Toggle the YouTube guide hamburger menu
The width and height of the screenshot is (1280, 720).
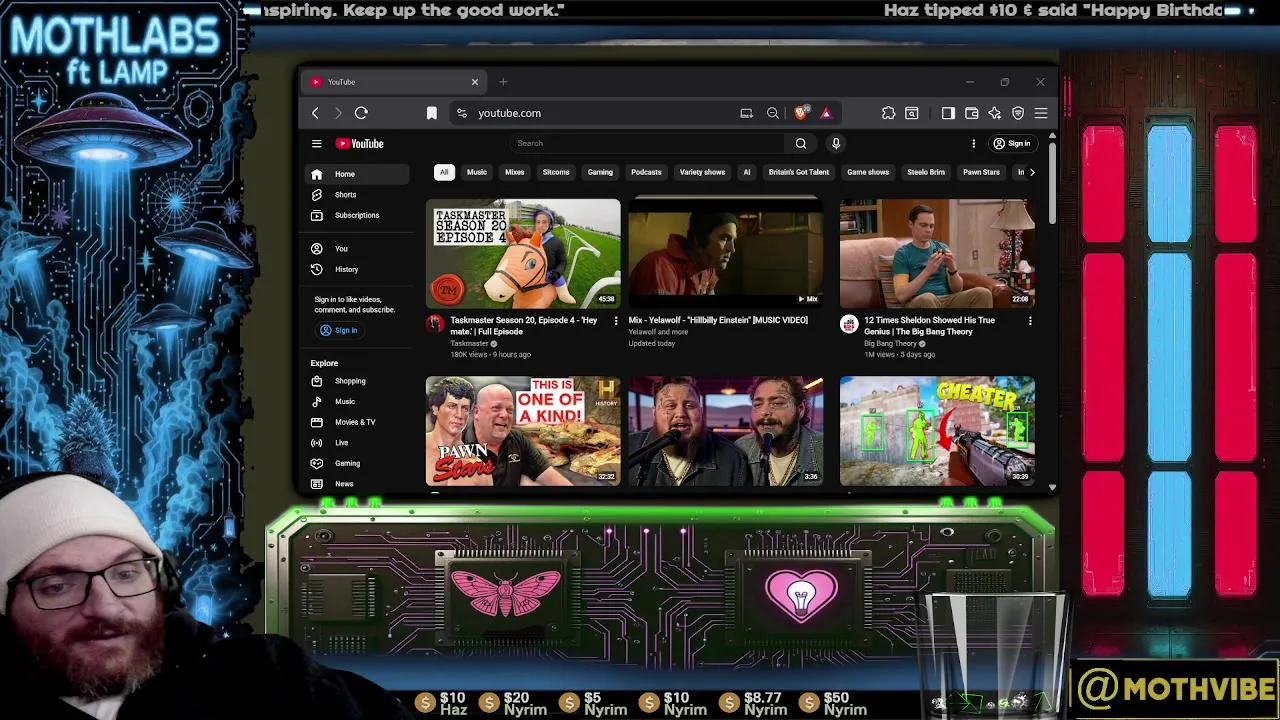point(316,143)
